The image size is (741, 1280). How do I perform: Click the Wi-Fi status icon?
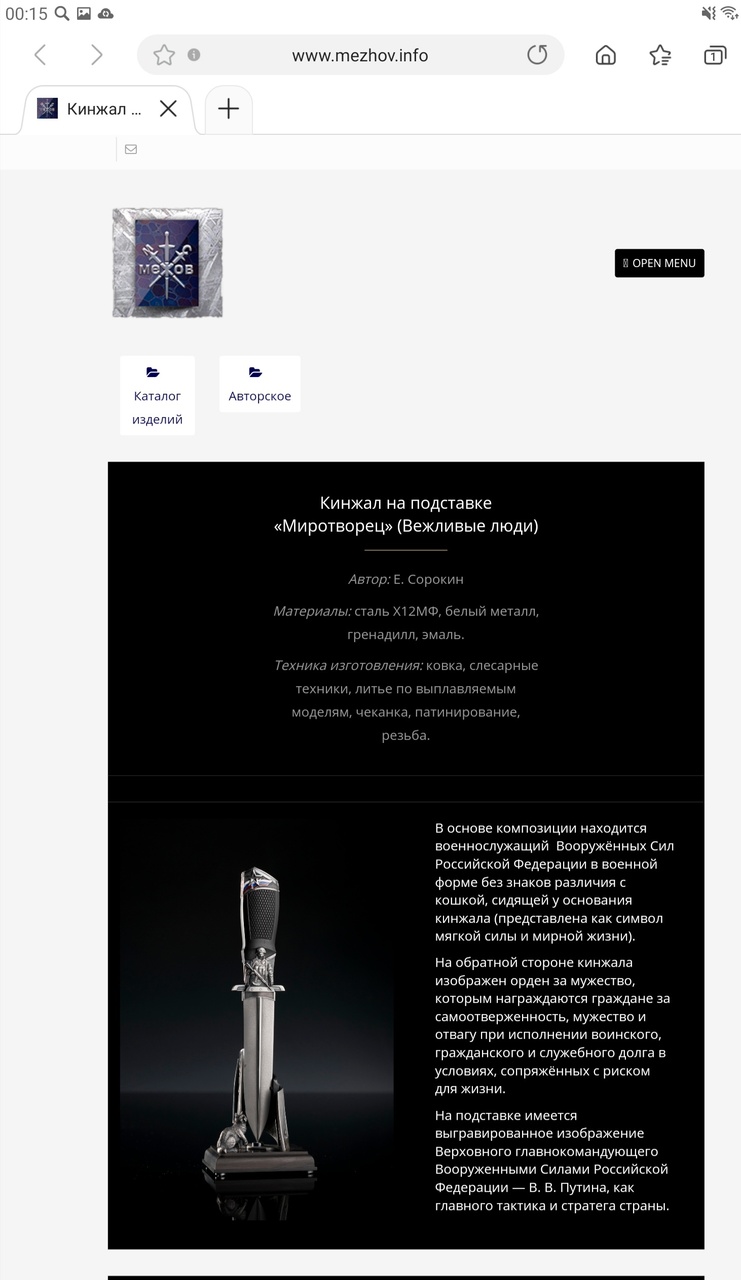point(729,13)
